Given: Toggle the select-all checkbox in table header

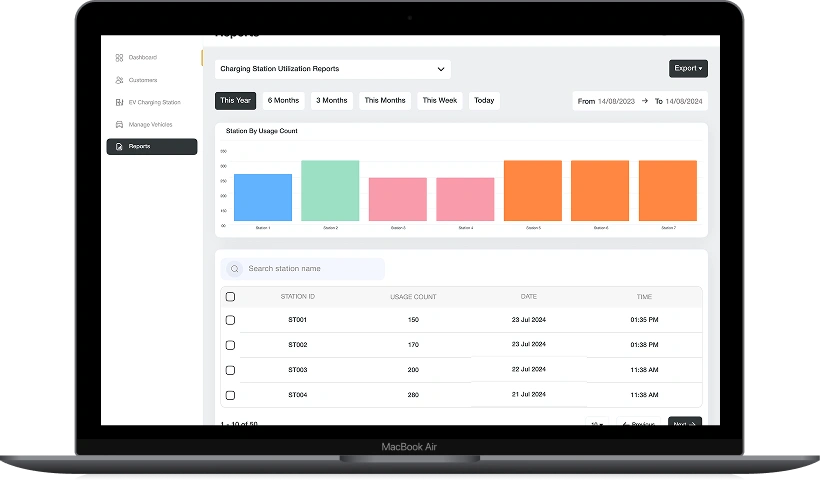Looking at the screenshot, I should click(230, 297).
